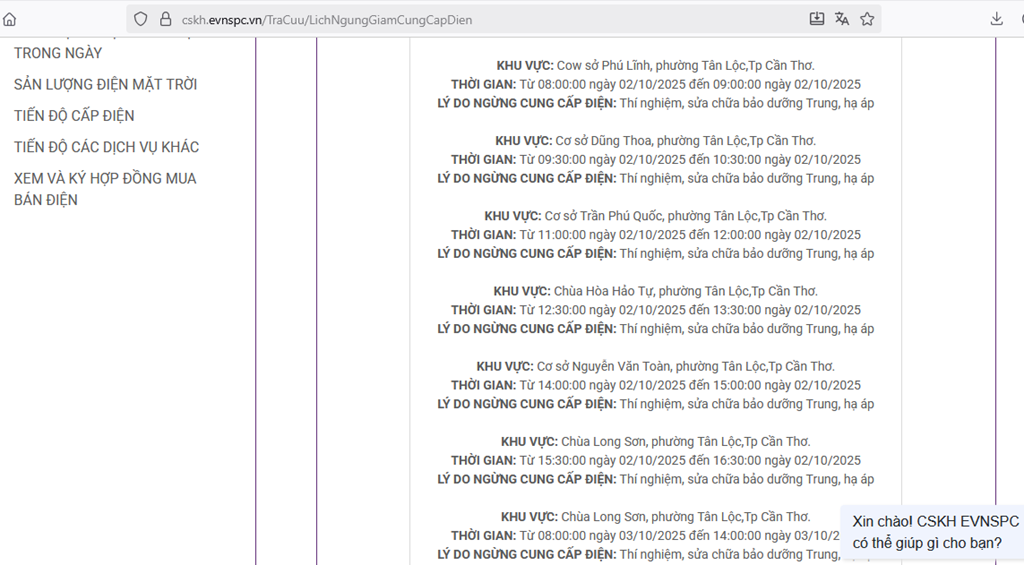Image resolution: width=1024 pixels, height=565 pixels.
Task: Open the translate page icon
Action: pyautogui.click(x=842, y=19)
